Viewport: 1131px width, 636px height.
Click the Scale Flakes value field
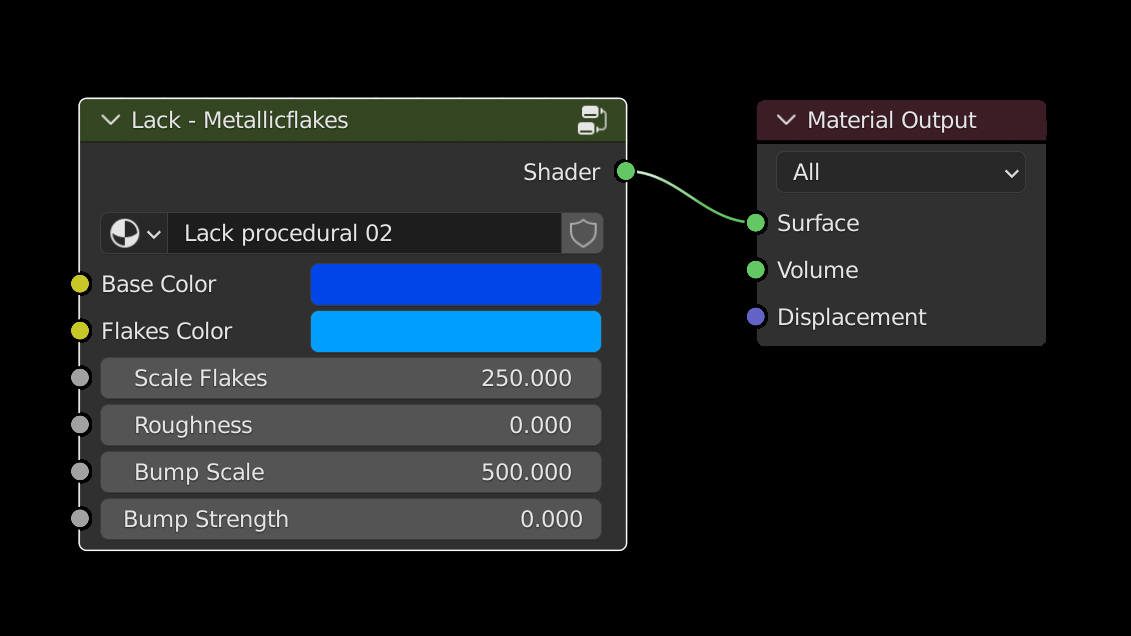point(351,378)
